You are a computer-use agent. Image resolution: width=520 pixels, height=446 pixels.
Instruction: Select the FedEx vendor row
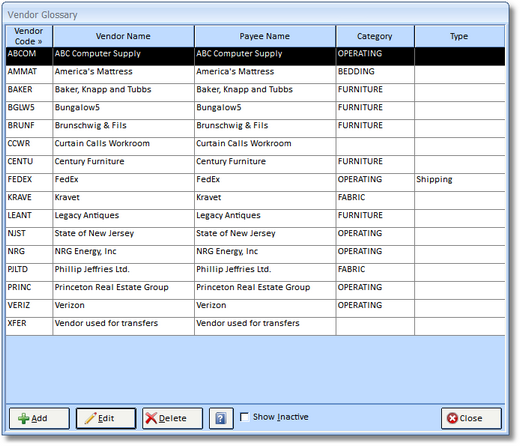coord(255,182)
